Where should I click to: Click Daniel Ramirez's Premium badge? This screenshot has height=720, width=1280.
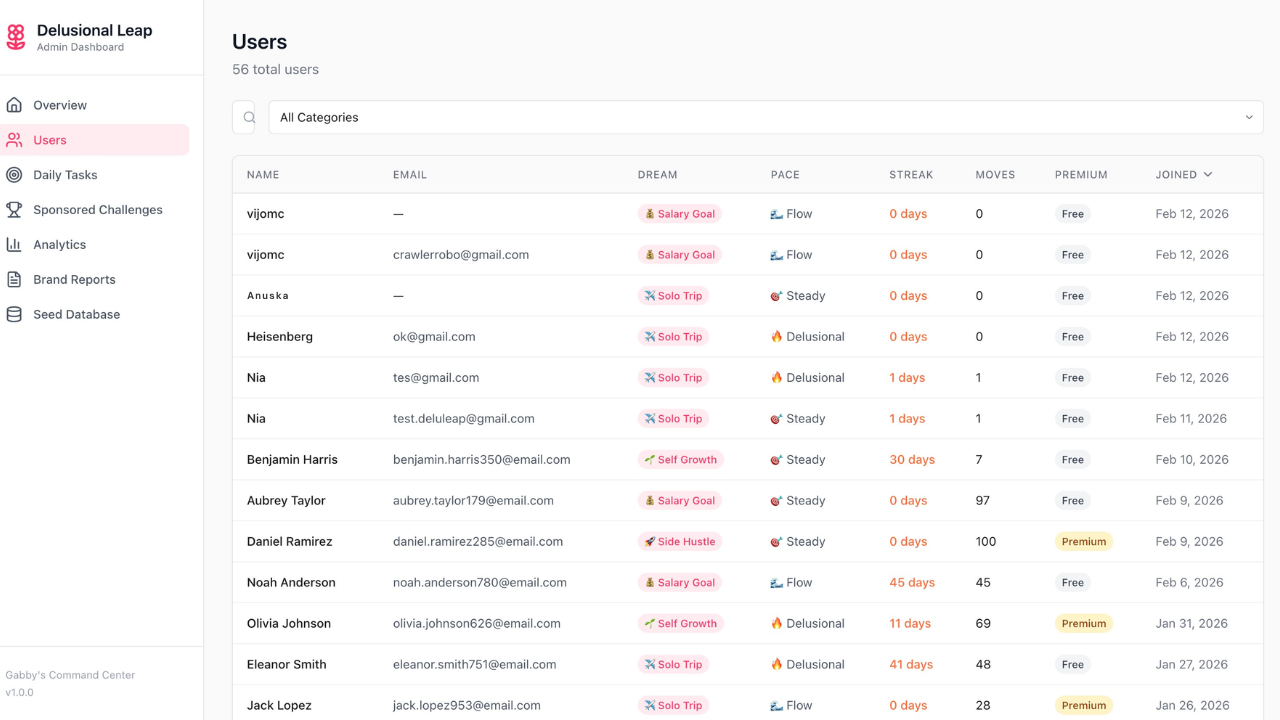click(x=1084, y=542)
